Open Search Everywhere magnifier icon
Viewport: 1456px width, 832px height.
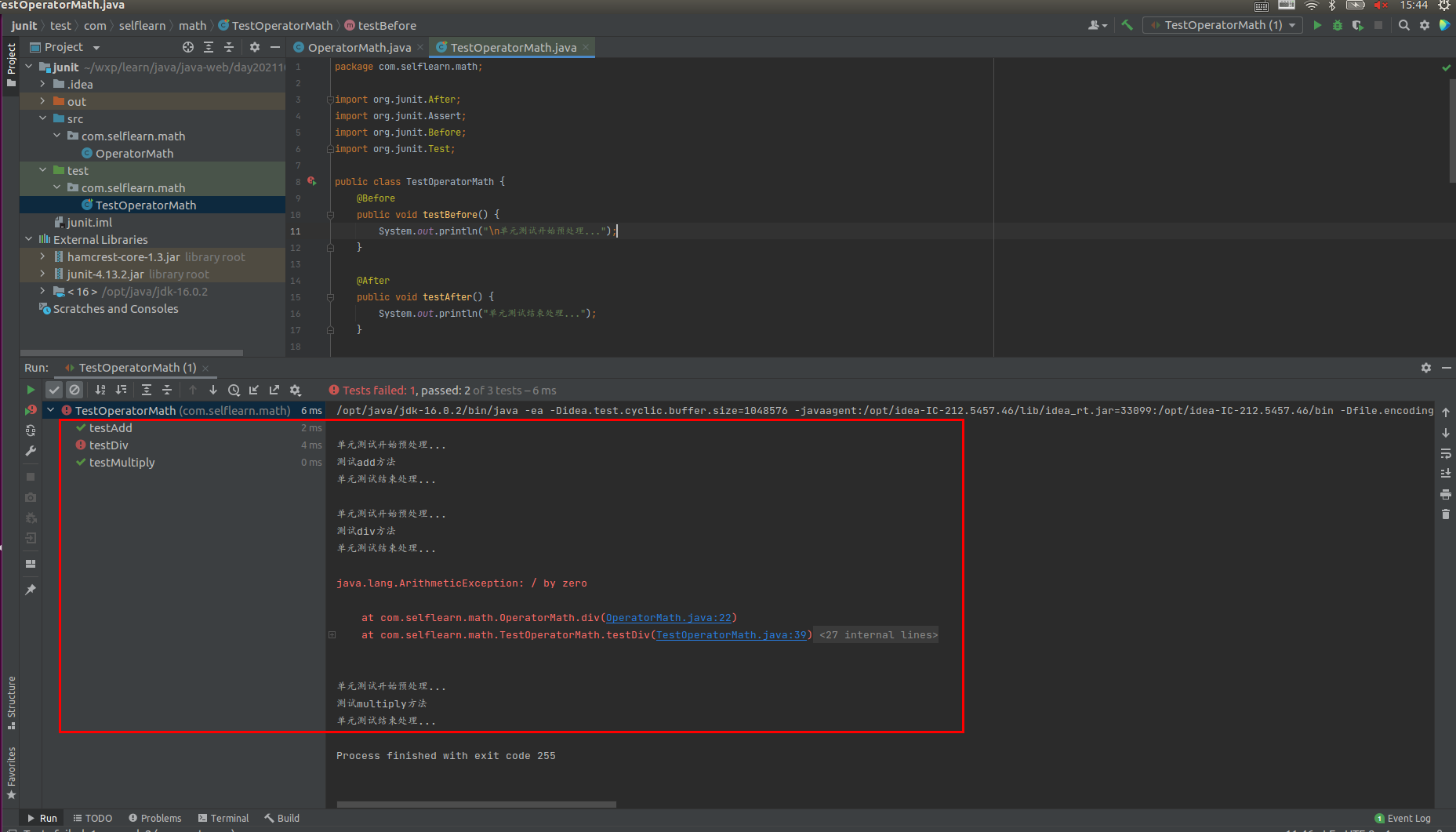click(1403, 24)
